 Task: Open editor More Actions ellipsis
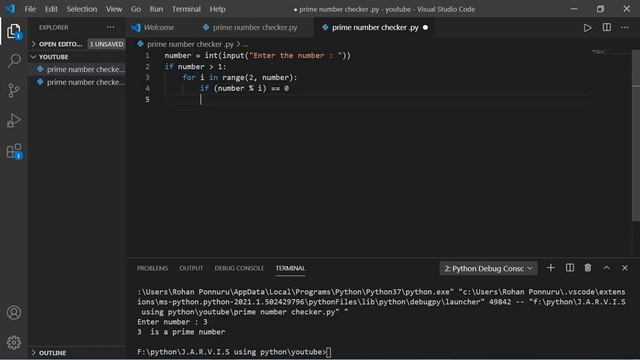tap(625, 27)
